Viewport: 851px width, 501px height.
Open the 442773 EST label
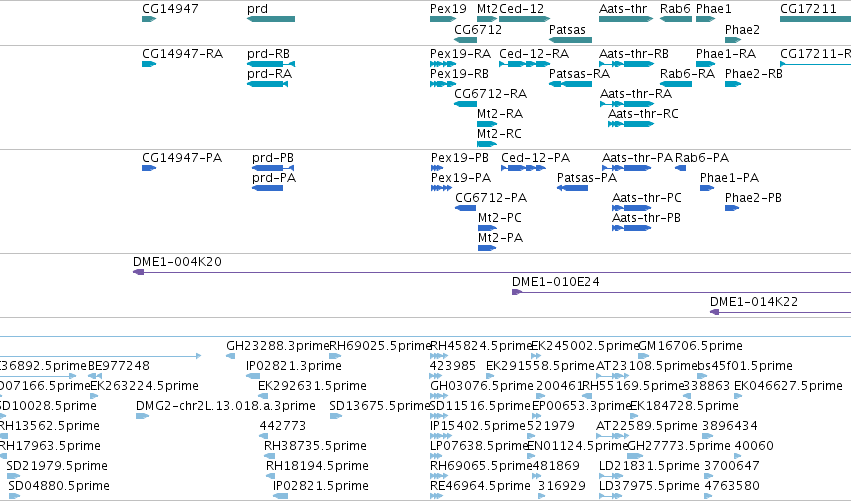[283, 427]
